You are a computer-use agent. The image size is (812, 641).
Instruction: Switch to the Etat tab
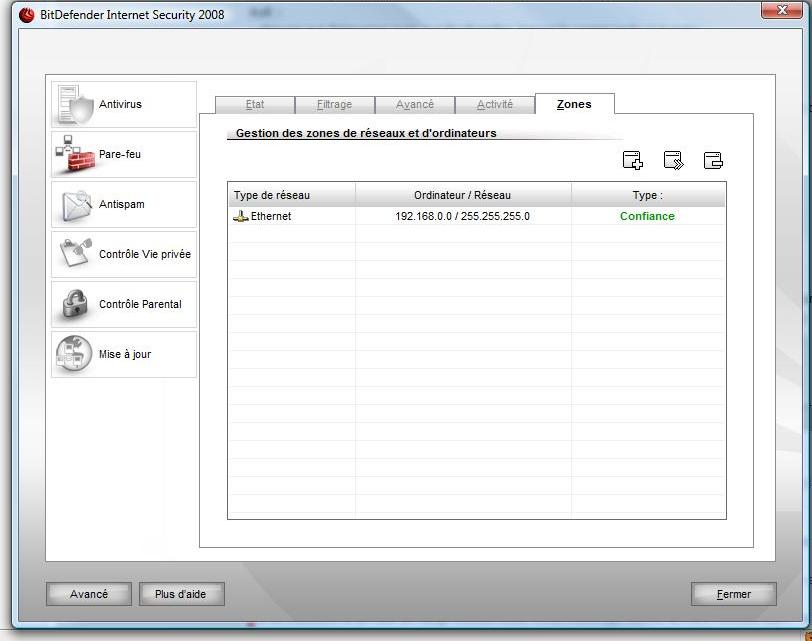[x=255, y=105]
